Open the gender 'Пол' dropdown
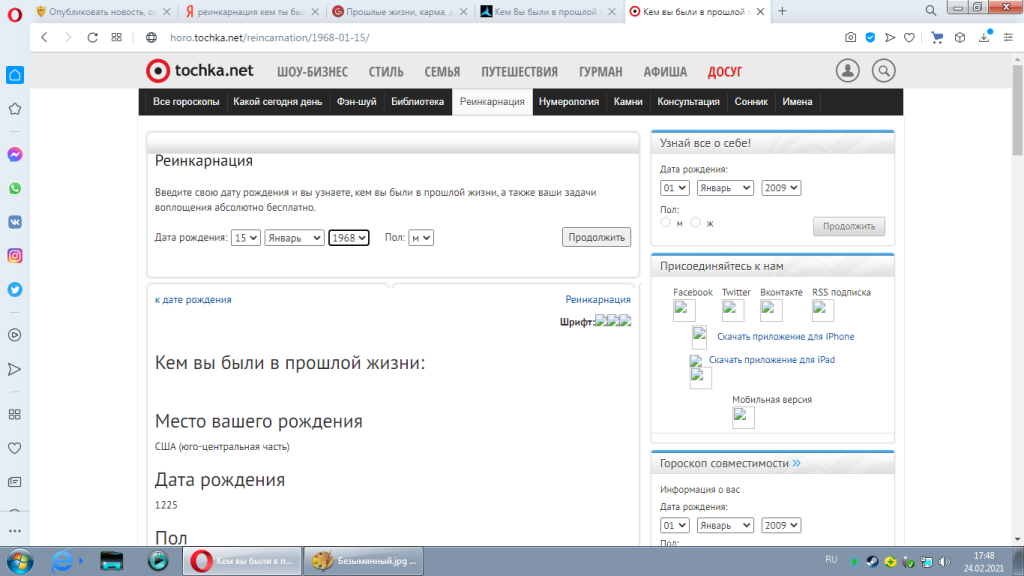Image resolution: width=1024 pixels, height=576 pixels. click(421, 238)
